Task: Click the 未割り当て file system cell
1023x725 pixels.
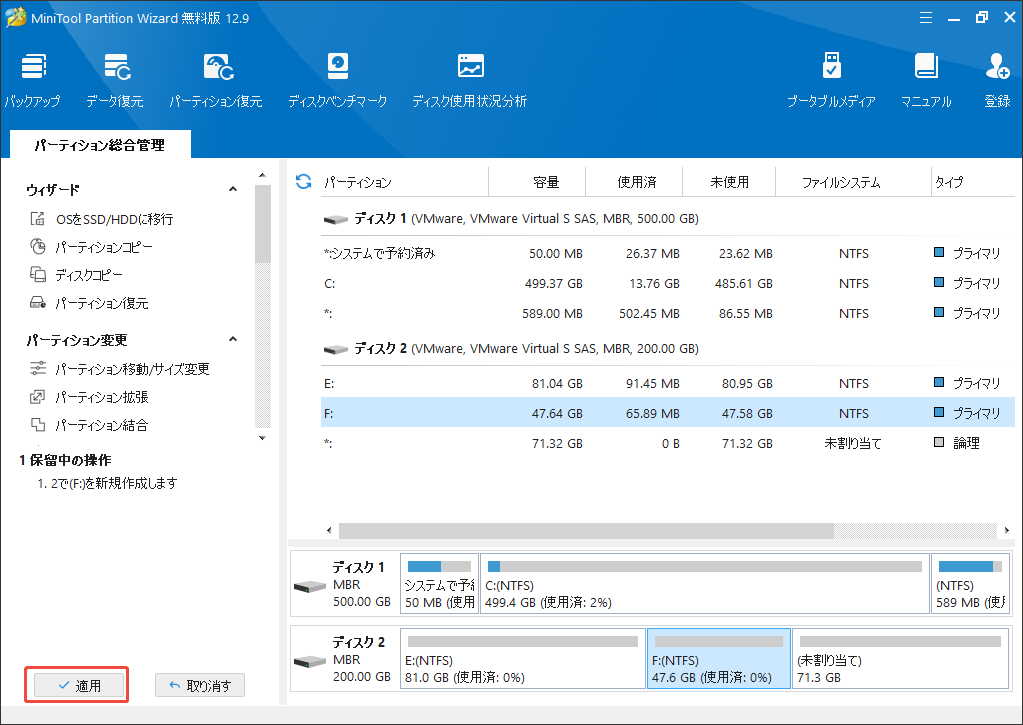Action: (853, 443)
